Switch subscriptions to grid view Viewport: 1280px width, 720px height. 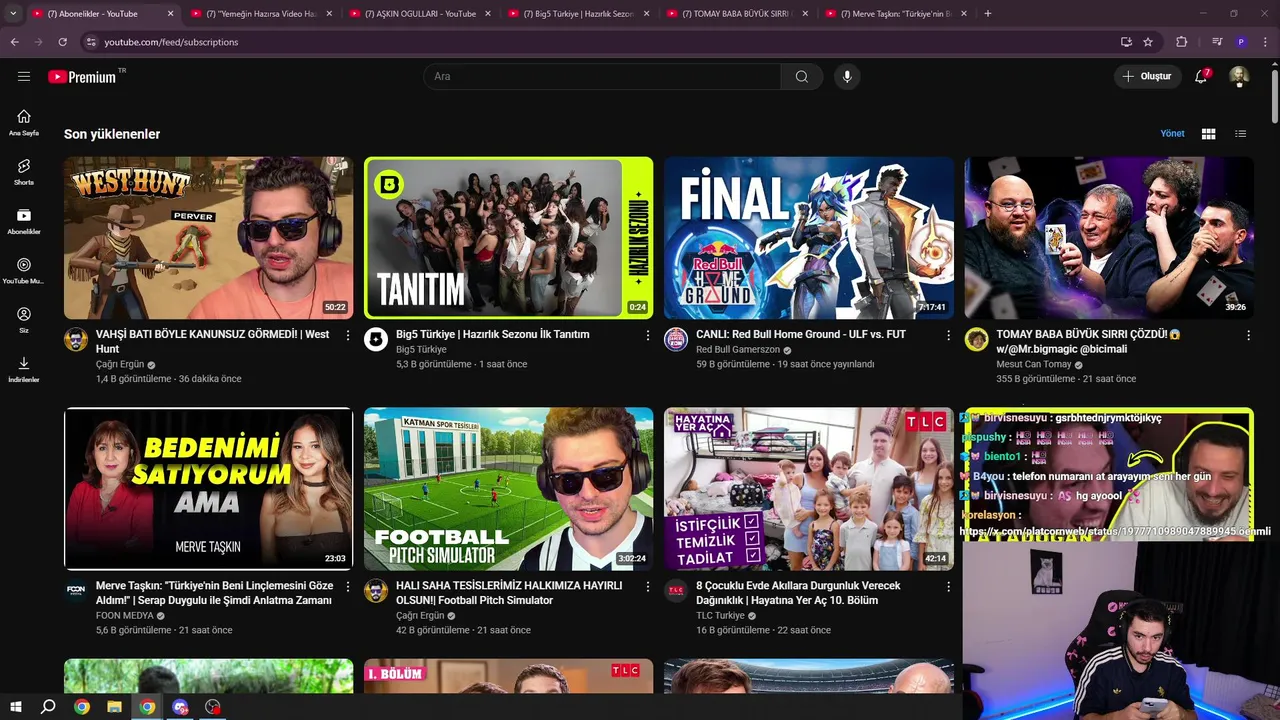[1208, 133]
